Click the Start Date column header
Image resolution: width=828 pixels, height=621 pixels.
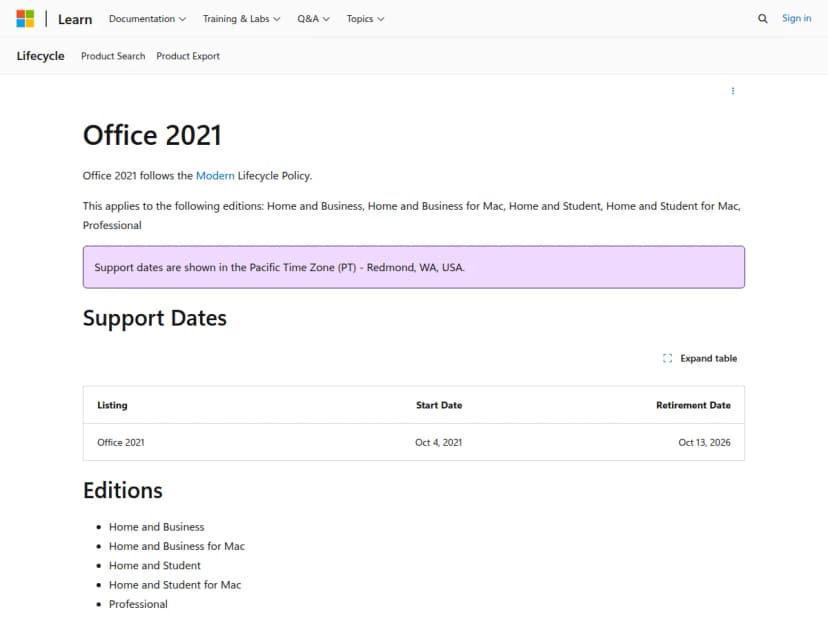[x=439, y=405]
